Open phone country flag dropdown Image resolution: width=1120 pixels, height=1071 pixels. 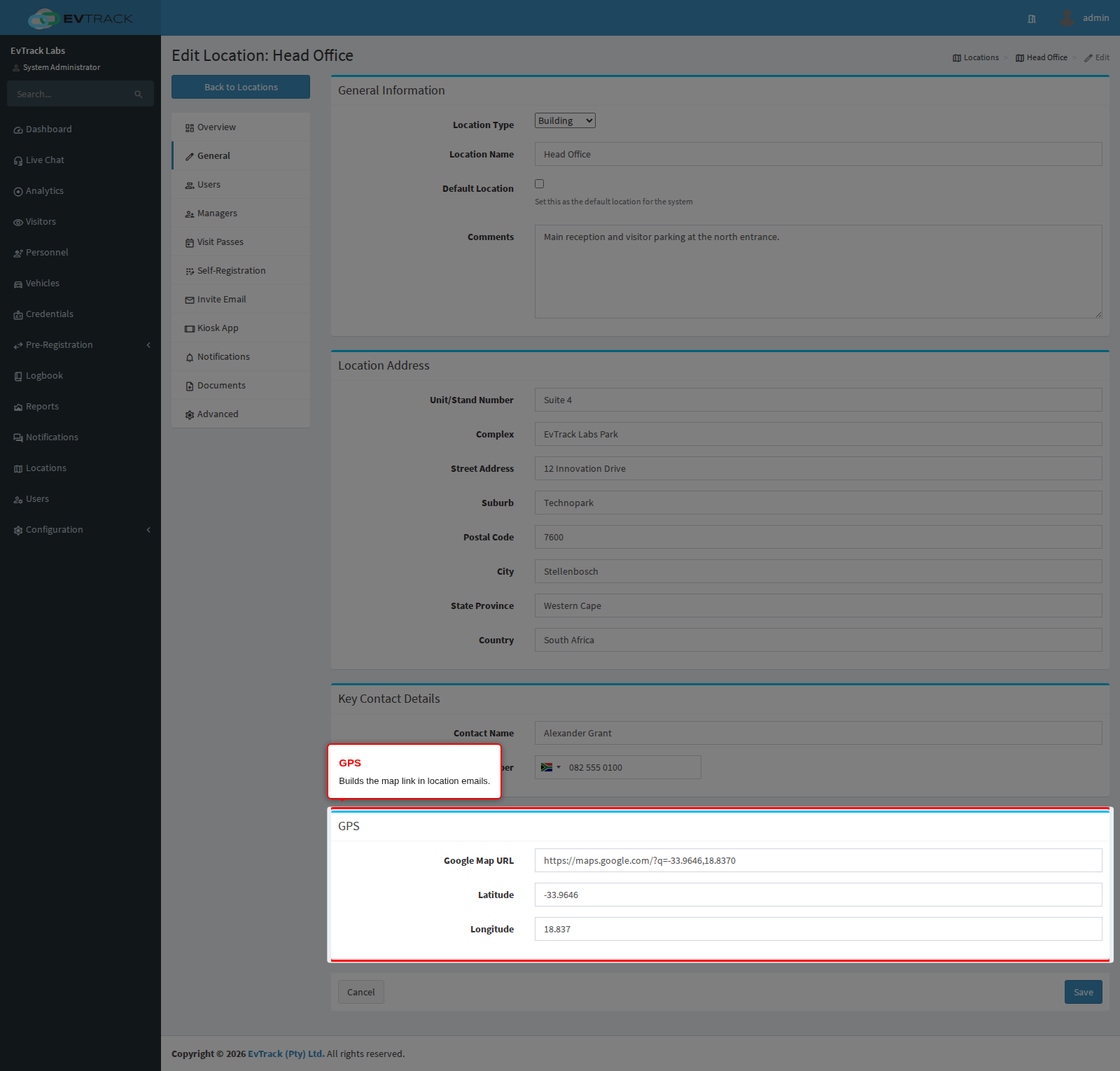(x=550, y=767)
